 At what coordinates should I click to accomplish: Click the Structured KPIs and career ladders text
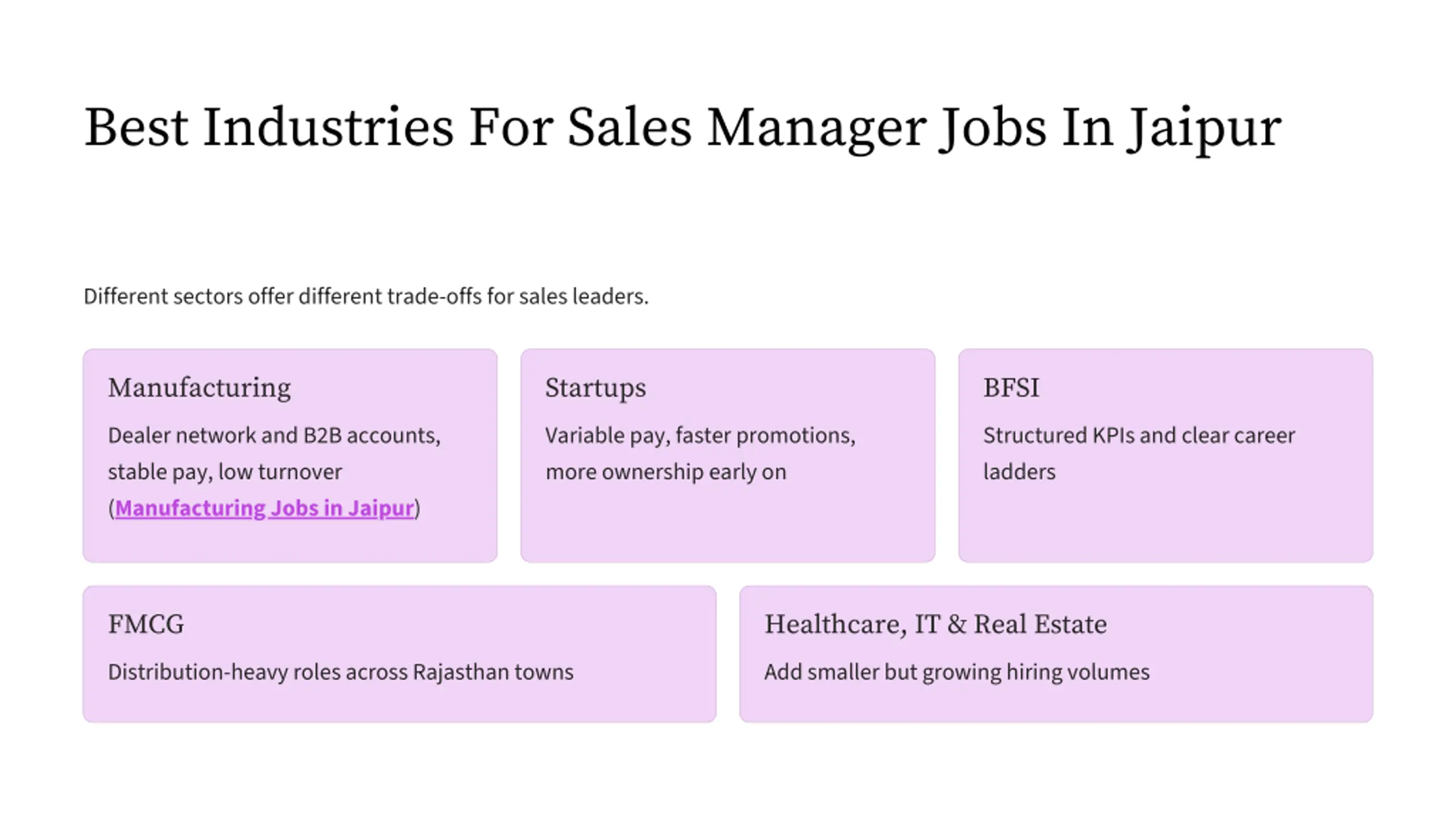pyautogui.click(x=1139, y=453)
